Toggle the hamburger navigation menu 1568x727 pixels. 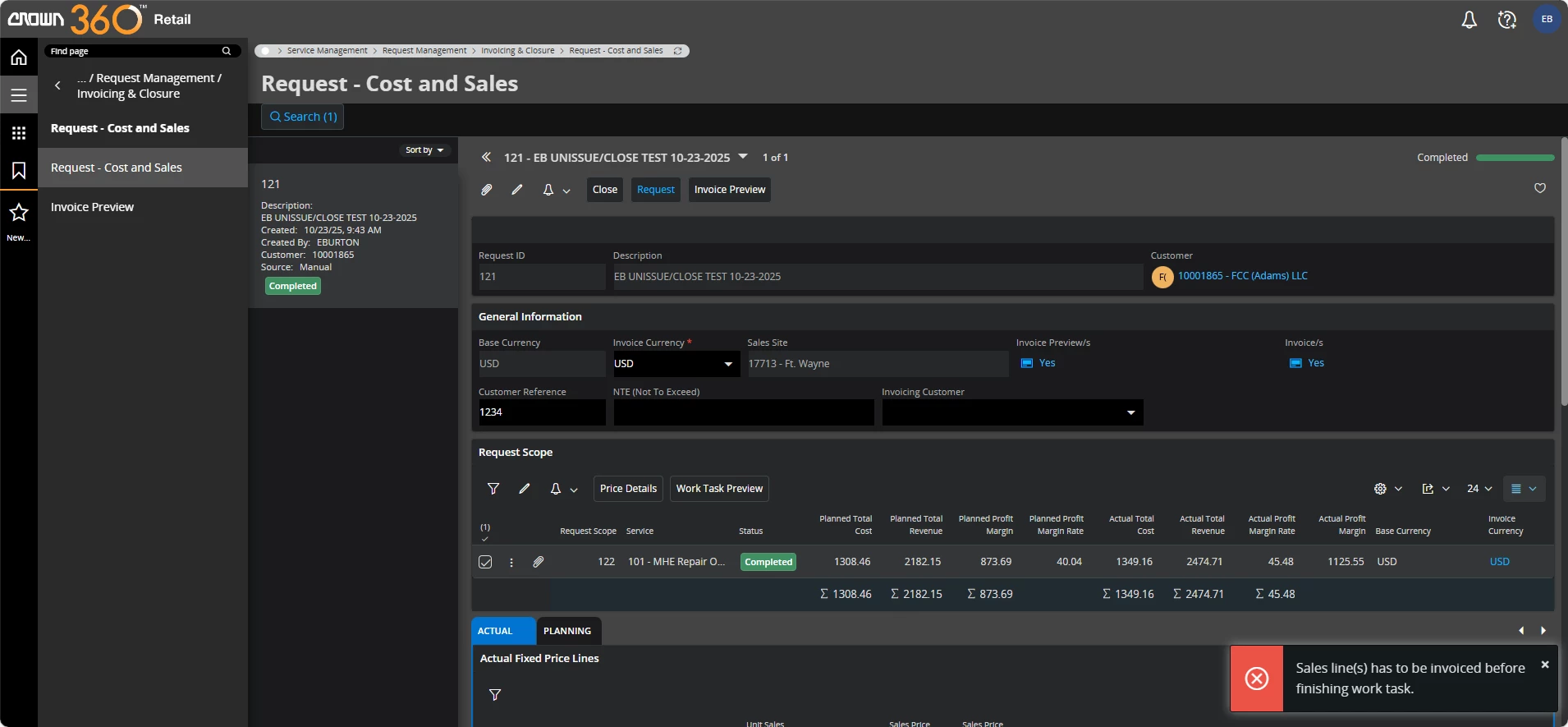(x=19, y=95)
